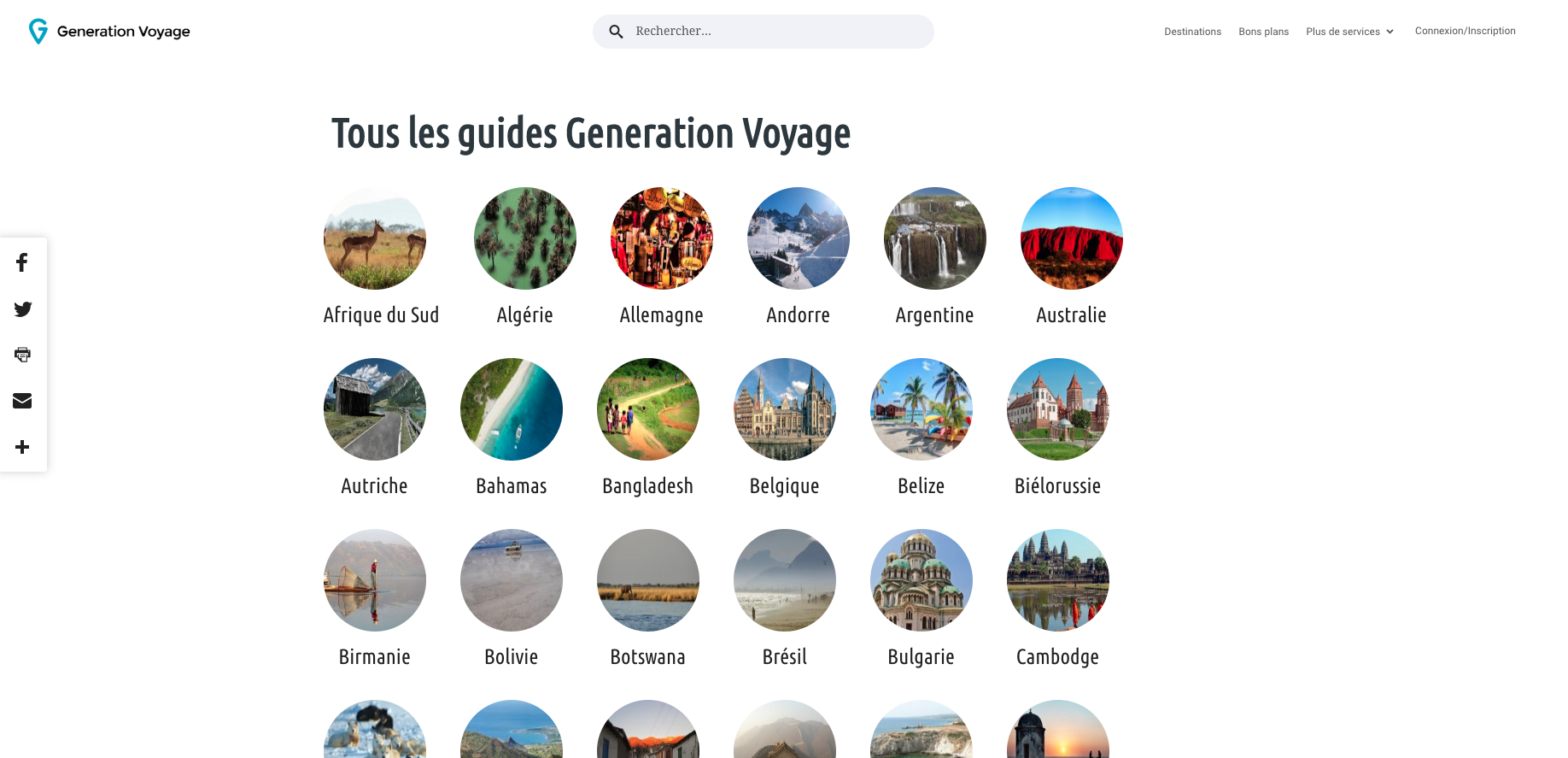Select the Andorre mountain thumbnail
1568x758 pixels.
coord(799,238)
